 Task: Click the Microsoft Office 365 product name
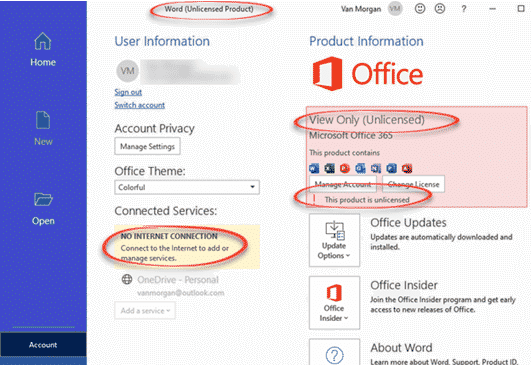[x=351, y=136]
